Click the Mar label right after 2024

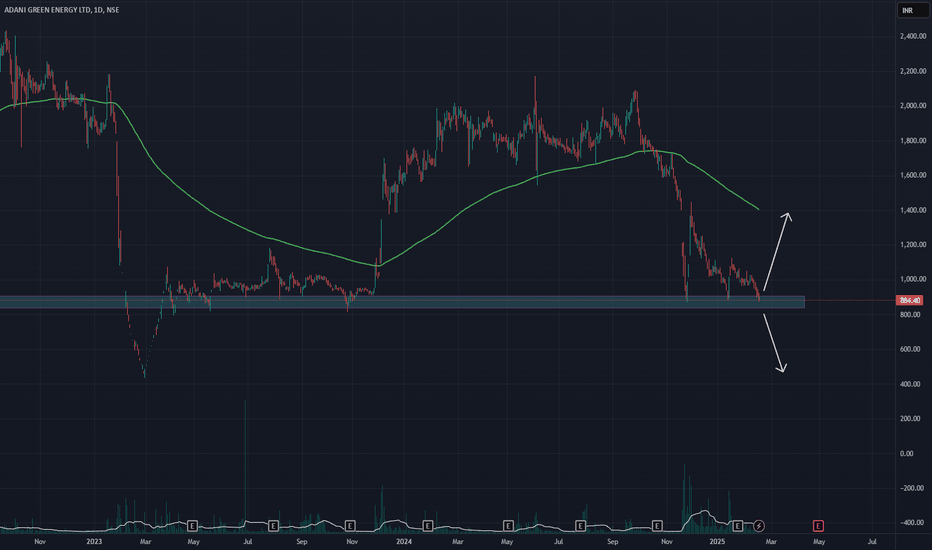coord(457,542)
